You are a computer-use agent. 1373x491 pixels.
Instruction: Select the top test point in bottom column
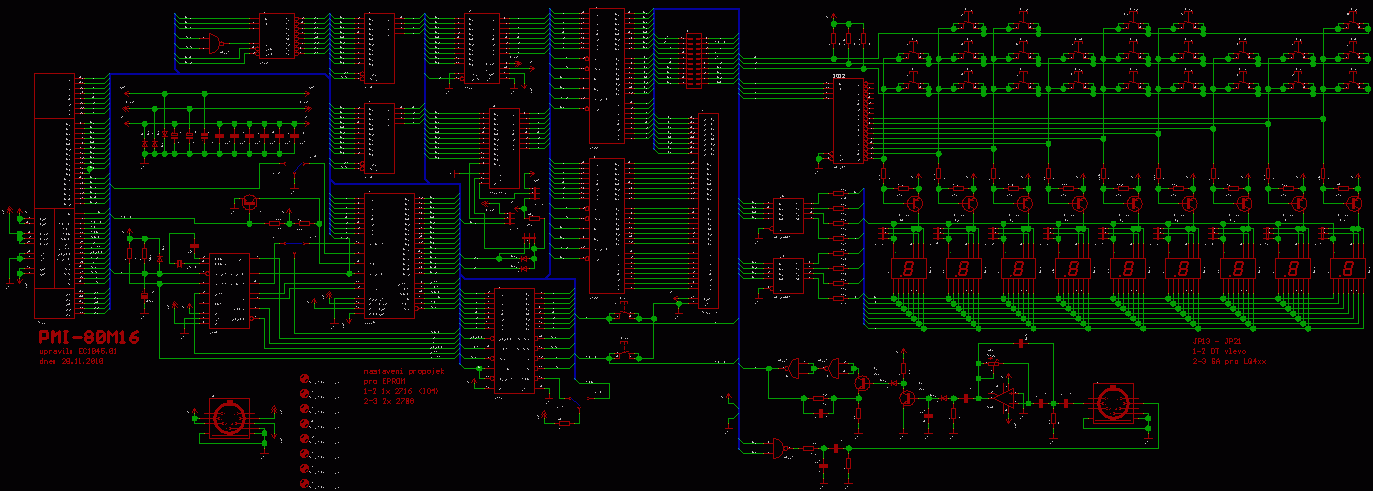click(305, 379)
